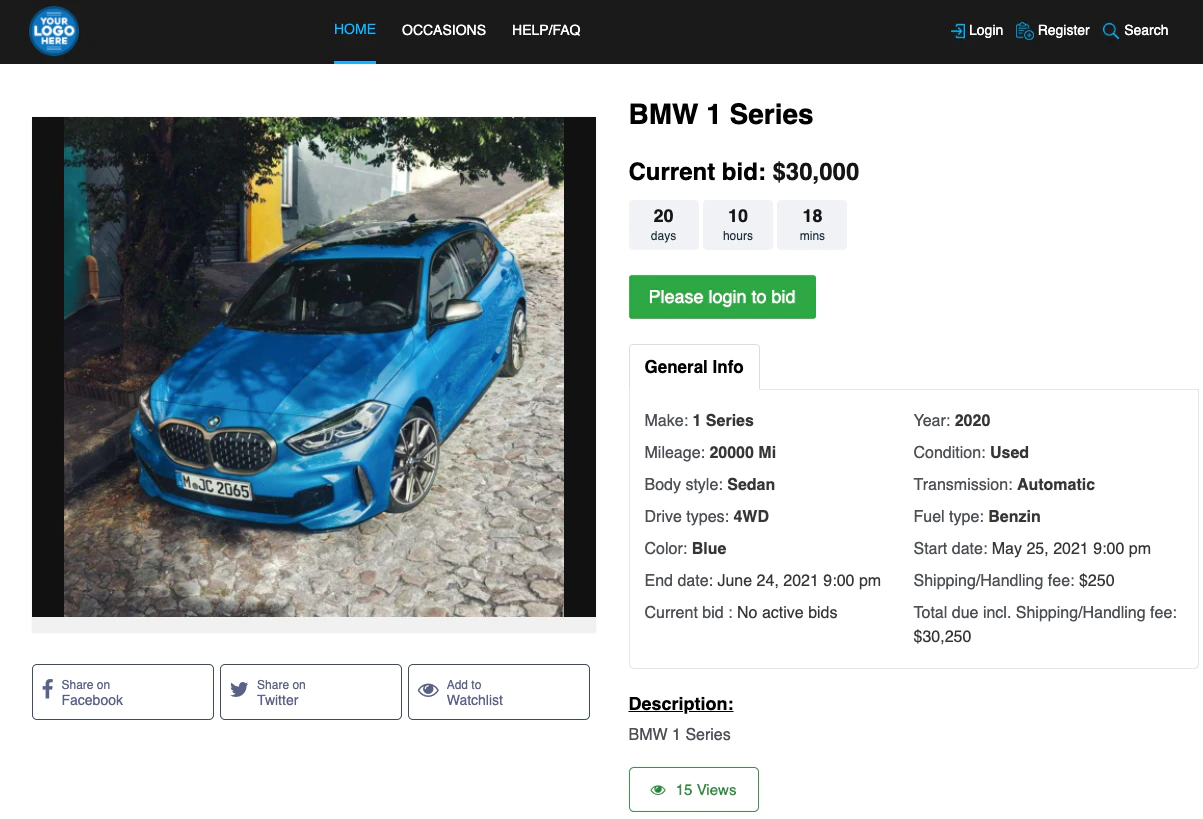1203x819 pixels.
Task: Click the Please login to bid button
Action: 722,297
